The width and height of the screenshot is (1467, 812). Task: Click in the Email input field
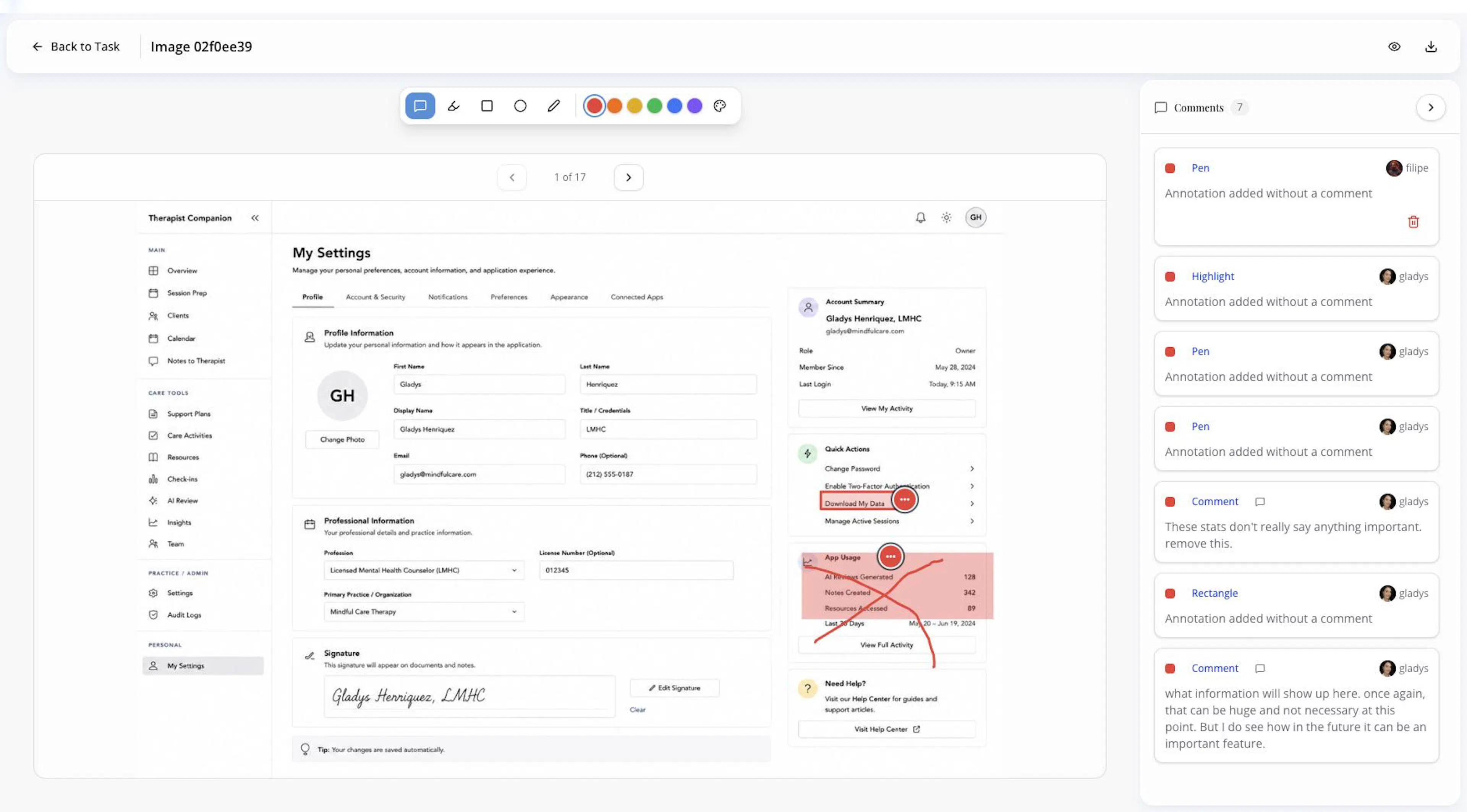pyautogui.click(x=479, y=474)
